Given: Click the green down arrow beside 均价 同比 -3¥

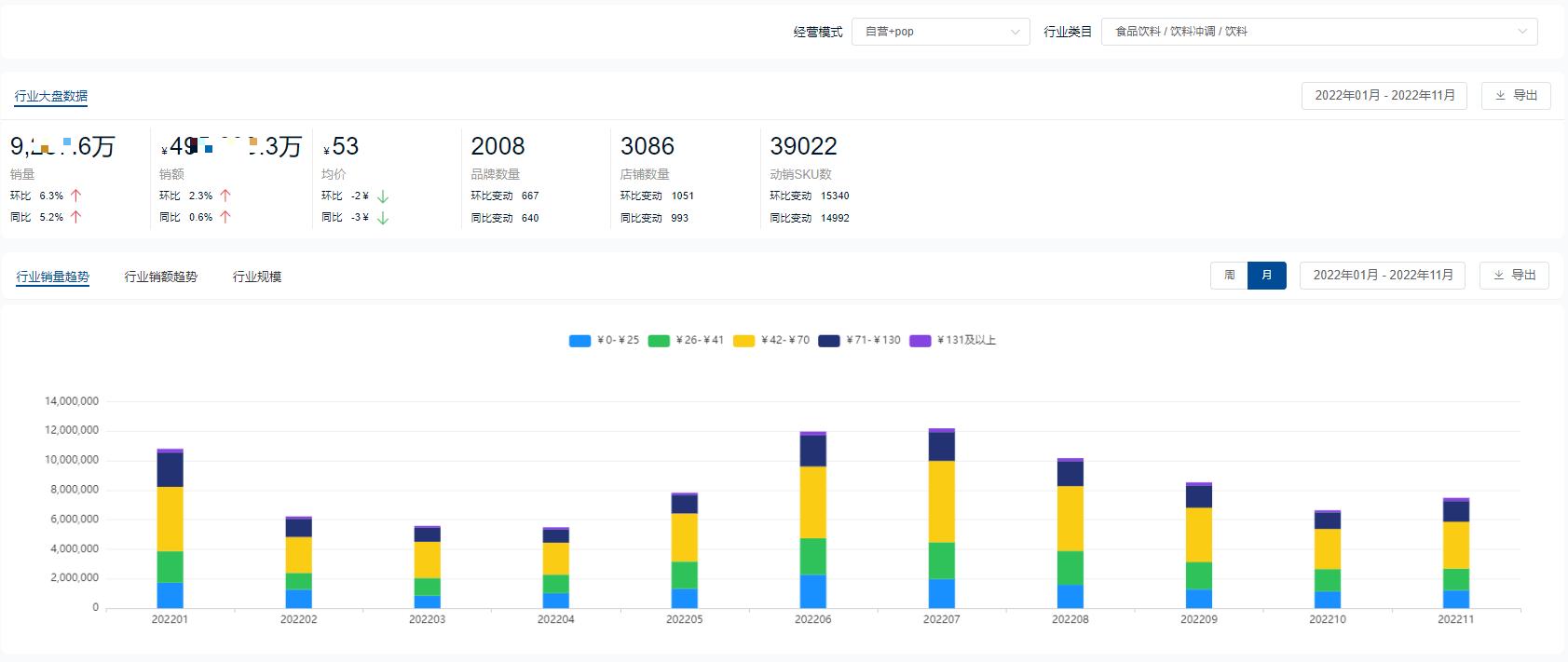Looking at the screenshot, I should tap(383, 218).
